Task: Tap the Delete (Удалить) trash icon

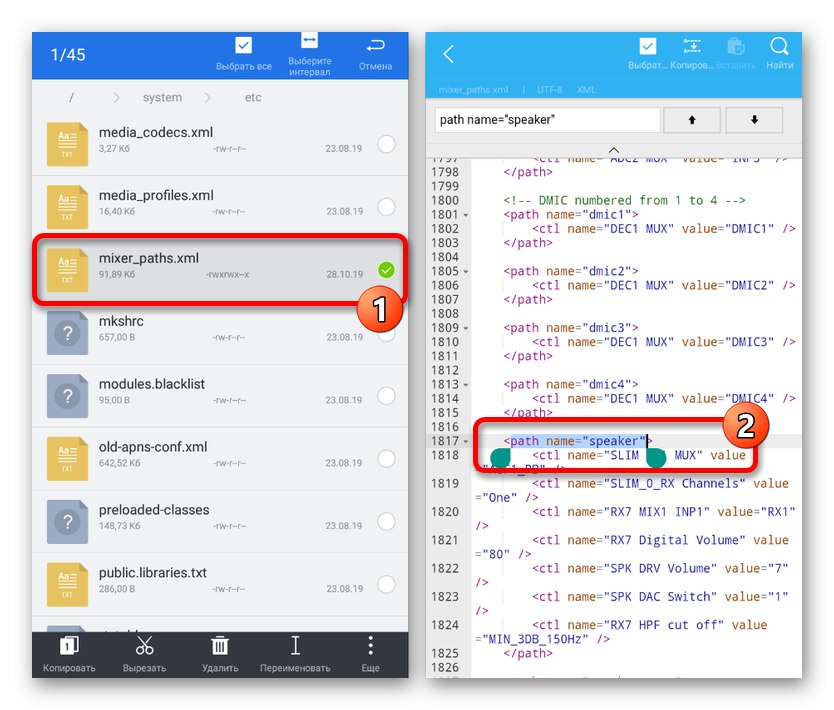Action: point(220,646)
